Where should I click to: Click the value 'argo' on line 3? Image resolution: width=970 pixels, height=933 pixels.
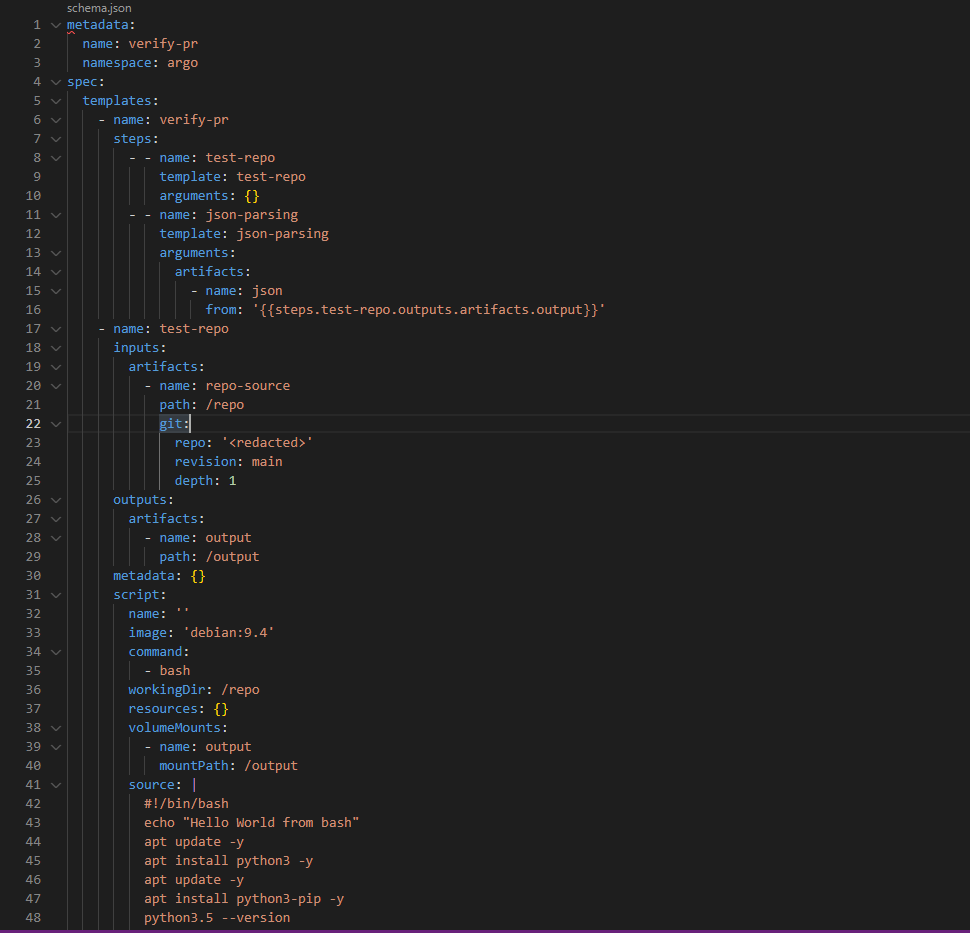pyautogui.click(x=182, y=62)
